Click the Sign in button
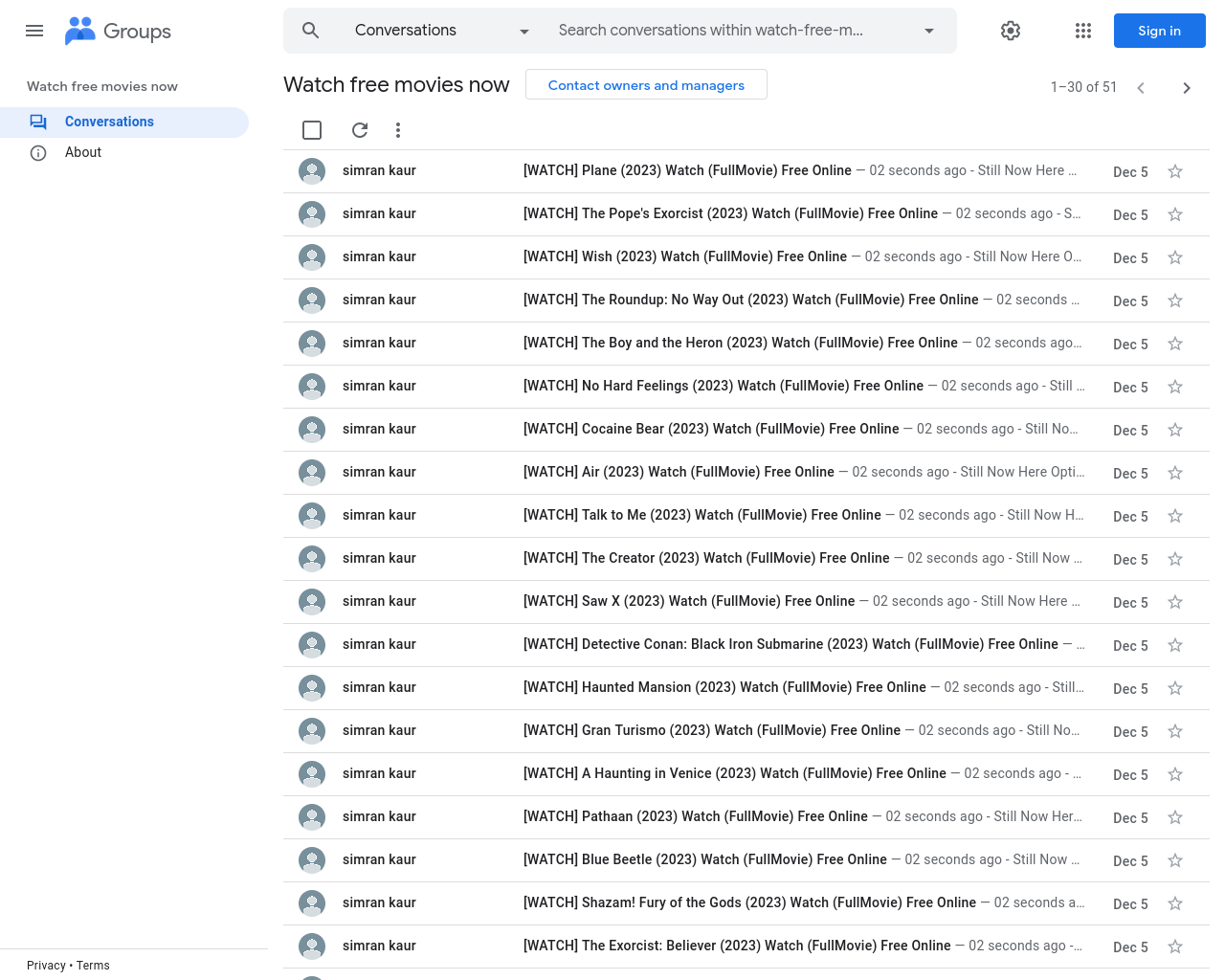1225x980 pixels. [x=1158, y=31]
